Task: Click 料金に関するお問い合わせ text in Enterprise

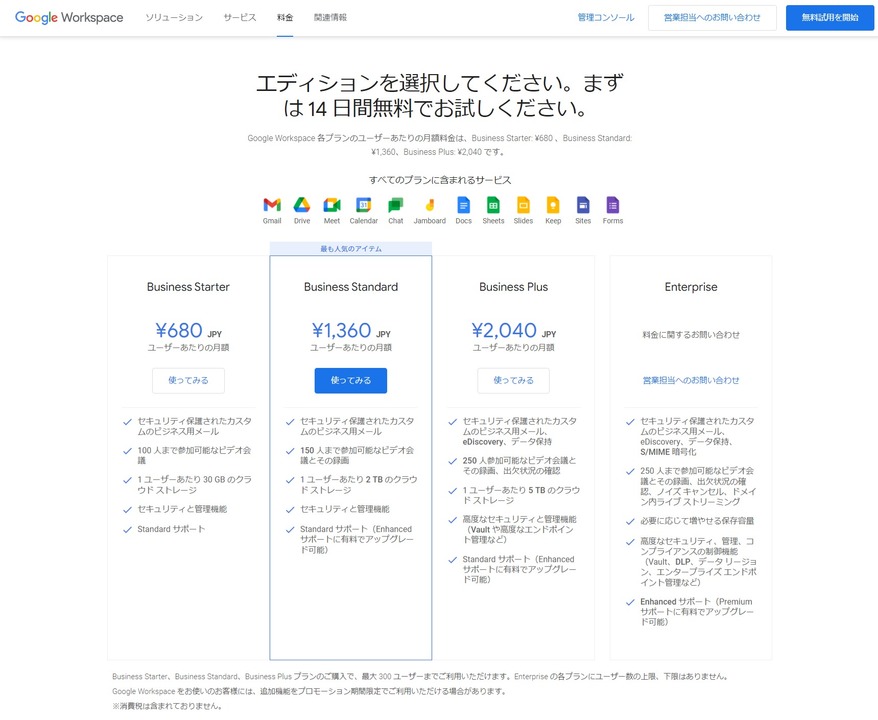Action: coord(691,335)
